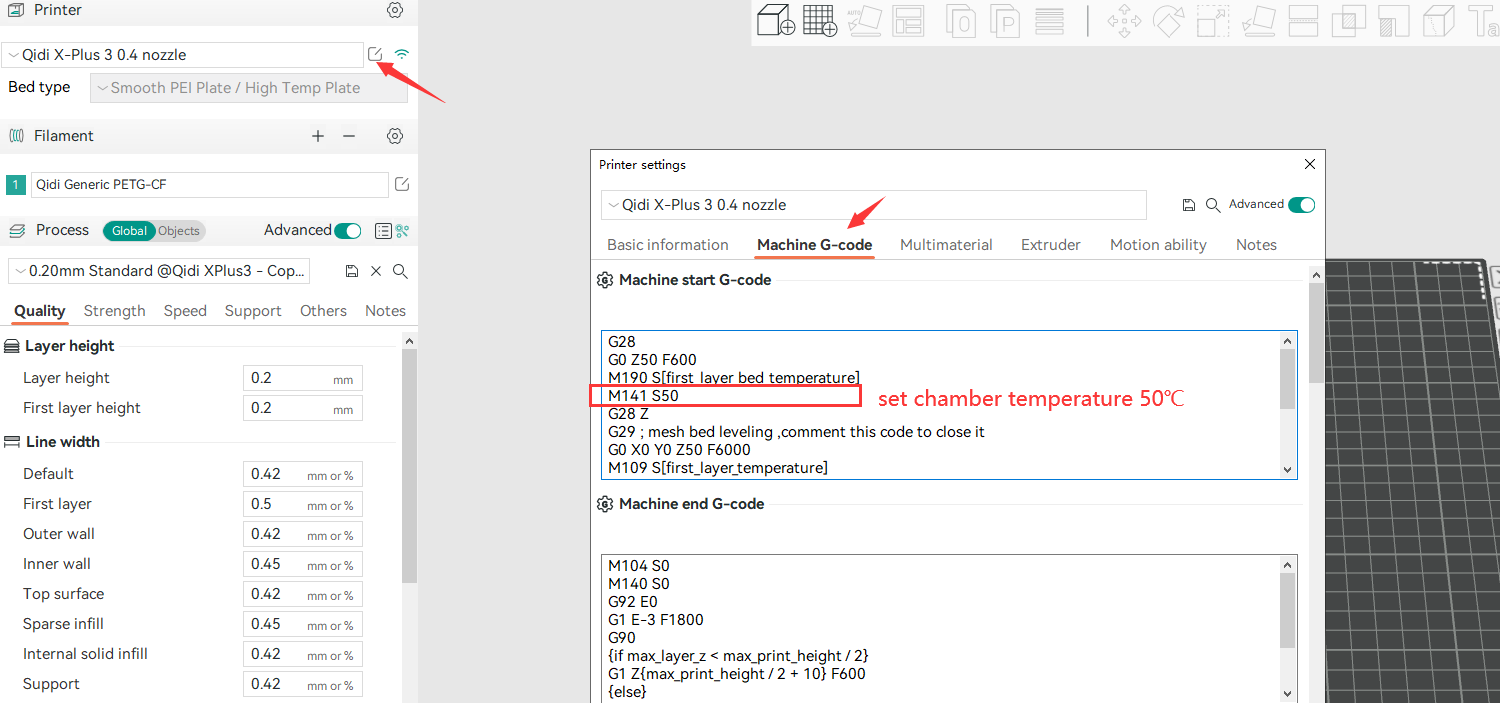Toggle Advanced switch in Process panel
1500x703 pixels.
347,231
